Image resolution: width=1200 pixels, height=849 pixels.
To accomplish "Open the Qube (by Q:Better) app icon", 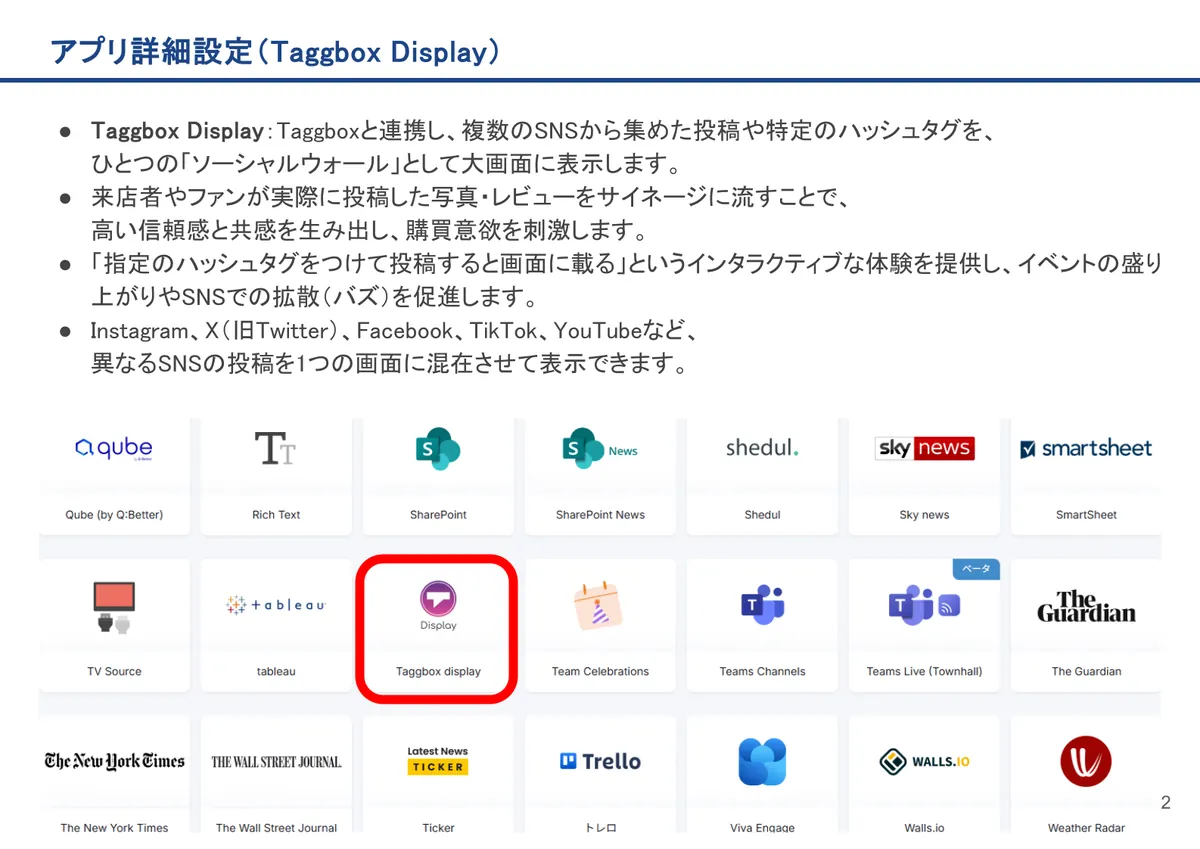I will 114,448.
